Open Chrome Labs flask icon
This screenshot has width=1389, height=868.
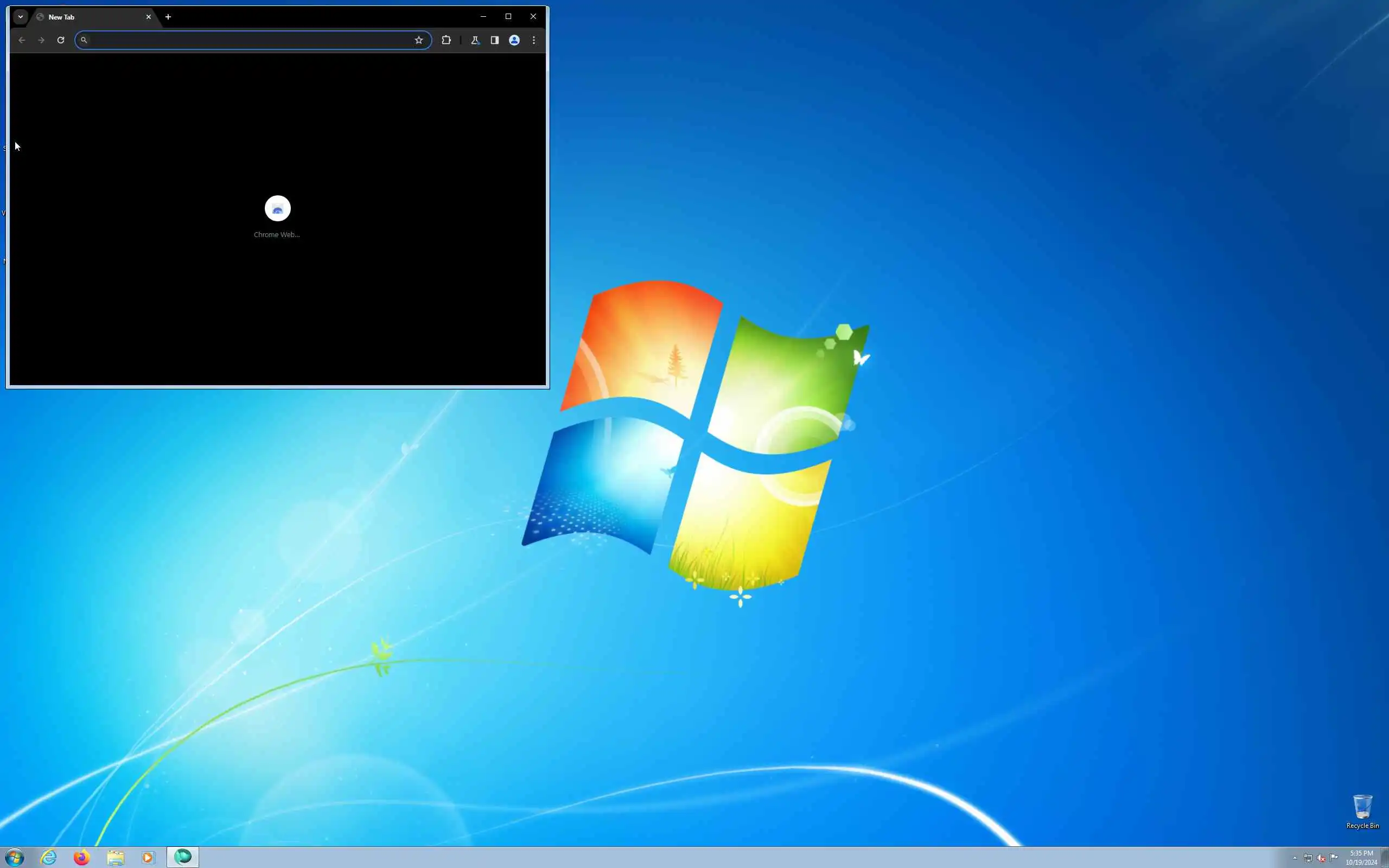pos(475,40)
